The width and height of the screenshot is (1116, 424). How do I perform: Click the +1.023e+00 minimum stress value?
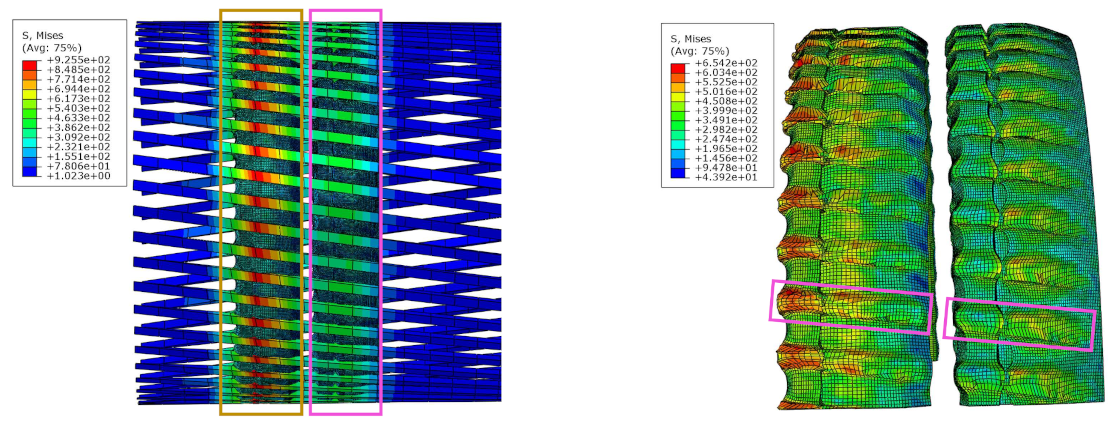pyautogui.click(x=77, y=175)
